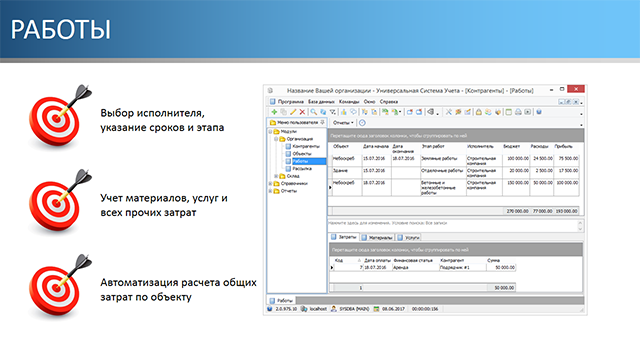Switch to the Услуги tab
The height and width of the screenshot is (360, 640).
pos(409,238)
